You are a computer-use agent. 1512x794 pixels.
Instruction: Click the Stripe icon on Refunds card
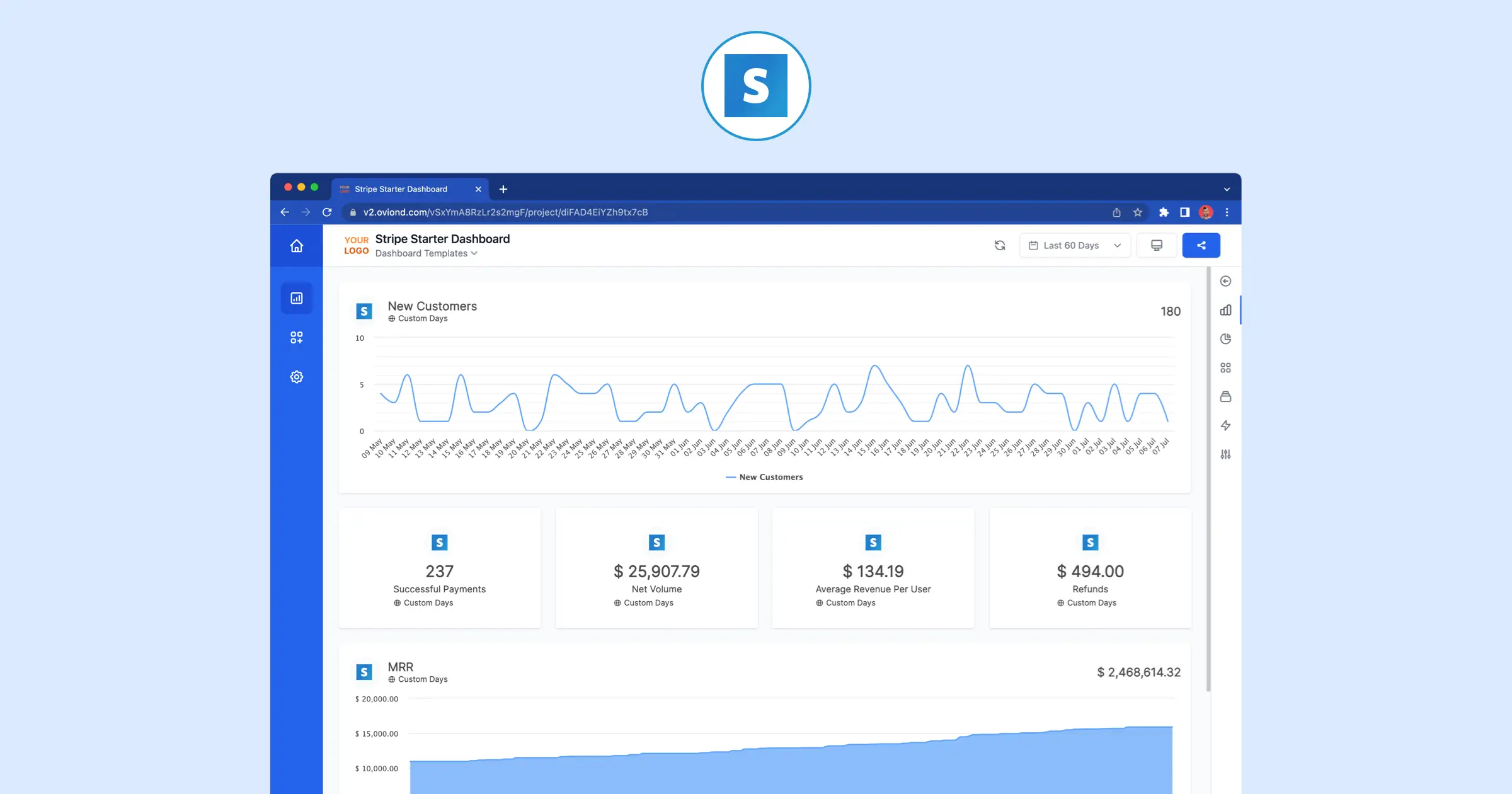(1090, 543)
